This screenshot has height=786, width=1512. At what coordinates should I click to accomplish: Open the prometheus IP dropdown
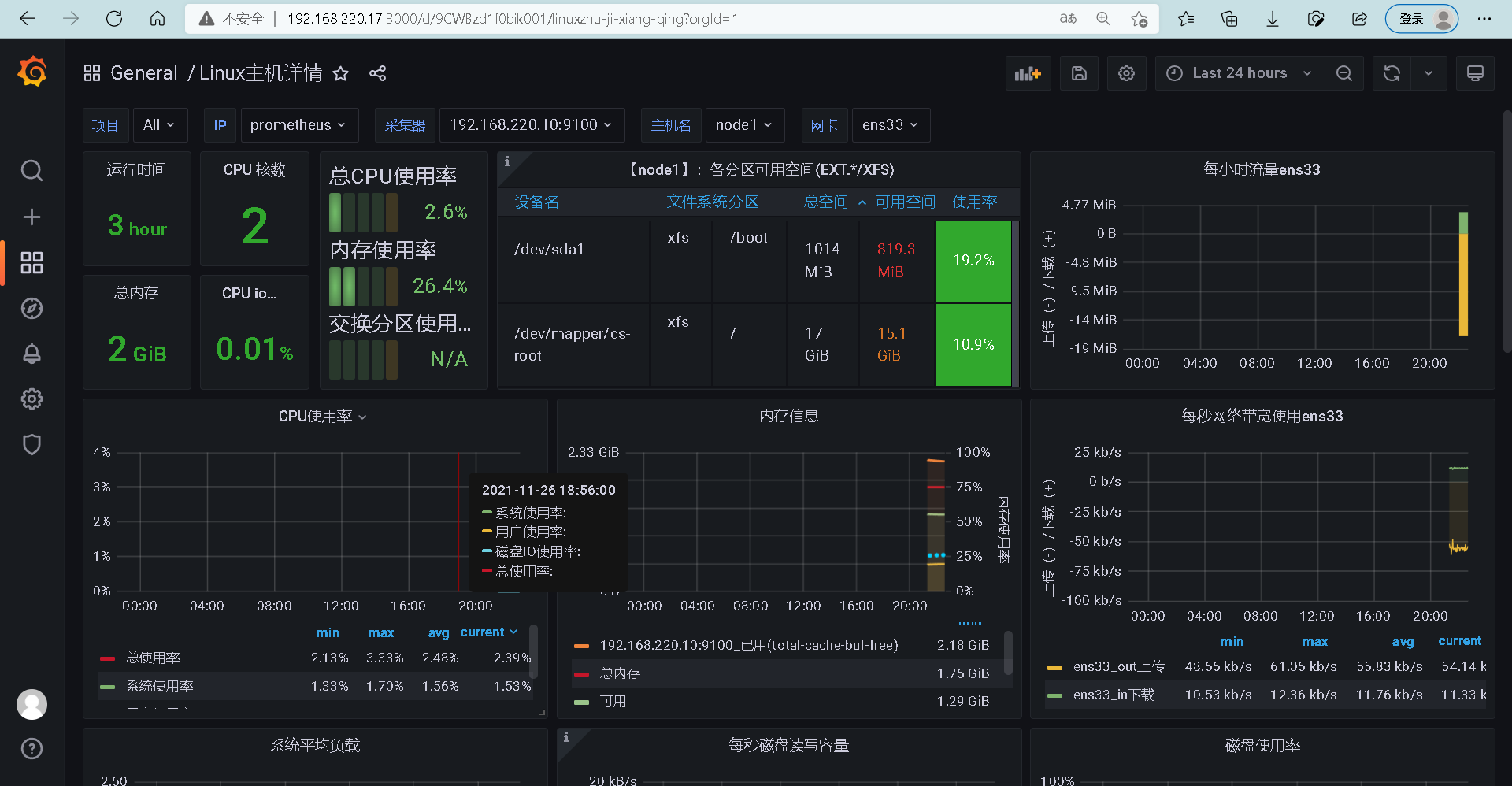click(x=298, y=125)
